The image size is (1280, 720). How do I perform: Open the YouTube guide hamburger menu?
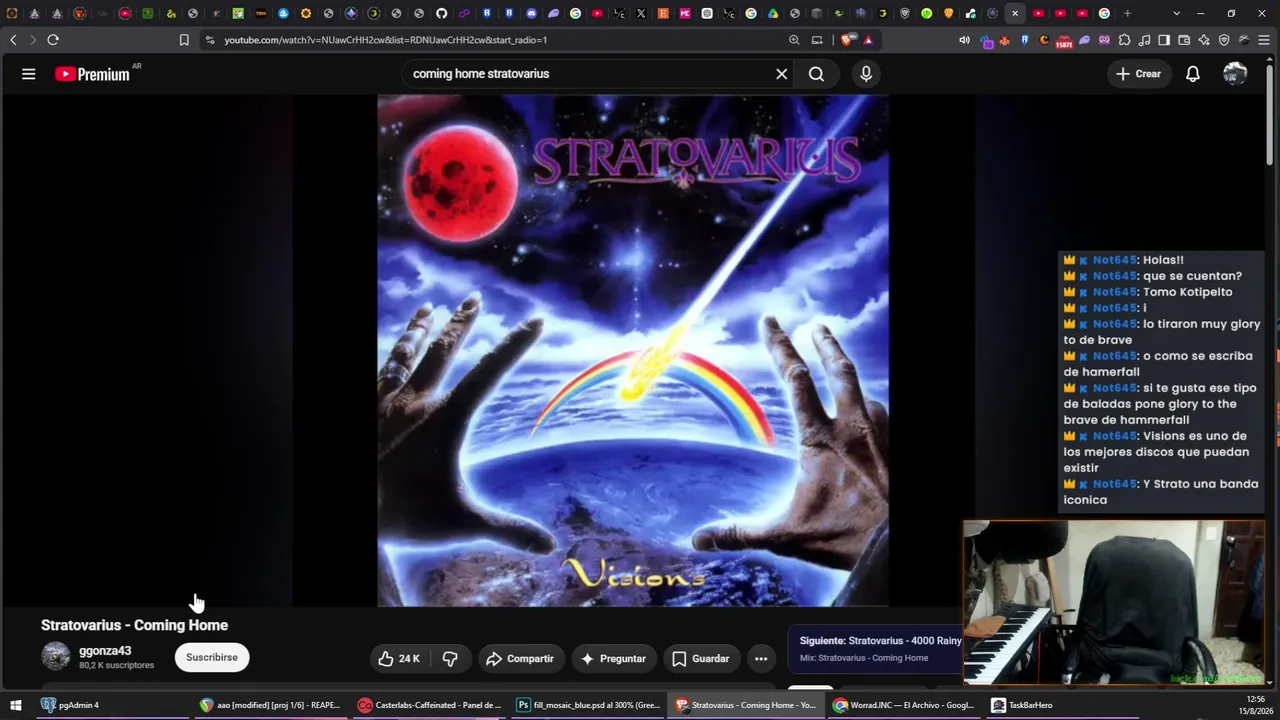point(29,74)
